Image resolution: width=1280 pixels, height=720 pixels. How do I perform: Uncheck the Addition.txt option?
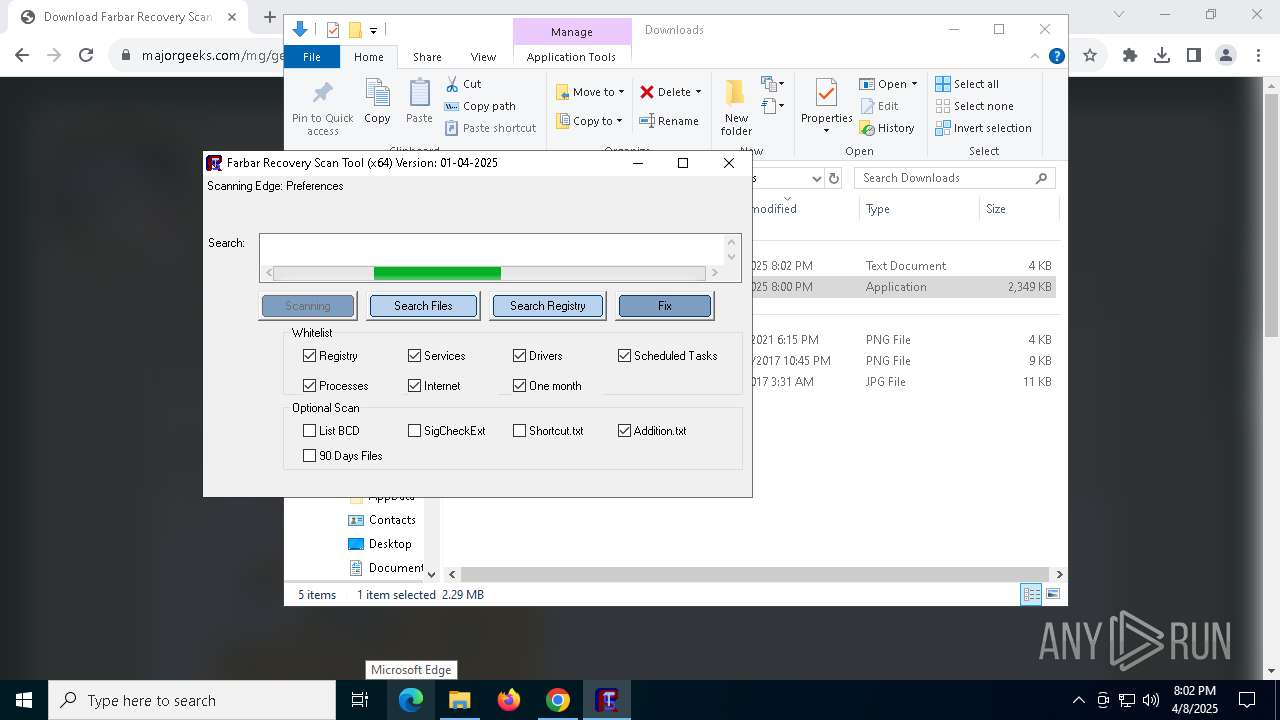(x=624, y=430)
